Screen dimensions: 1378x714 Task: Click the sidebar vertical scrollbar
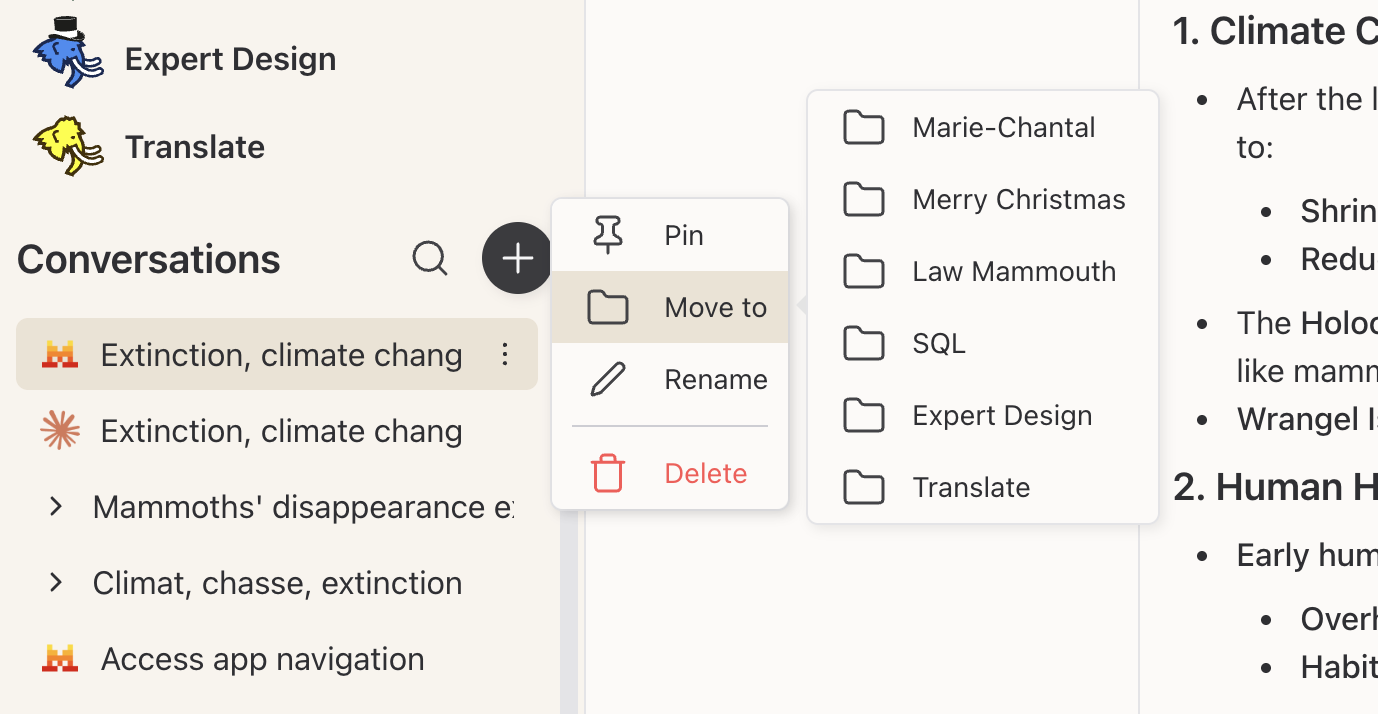pyautogui.click(x=569, y=610)
